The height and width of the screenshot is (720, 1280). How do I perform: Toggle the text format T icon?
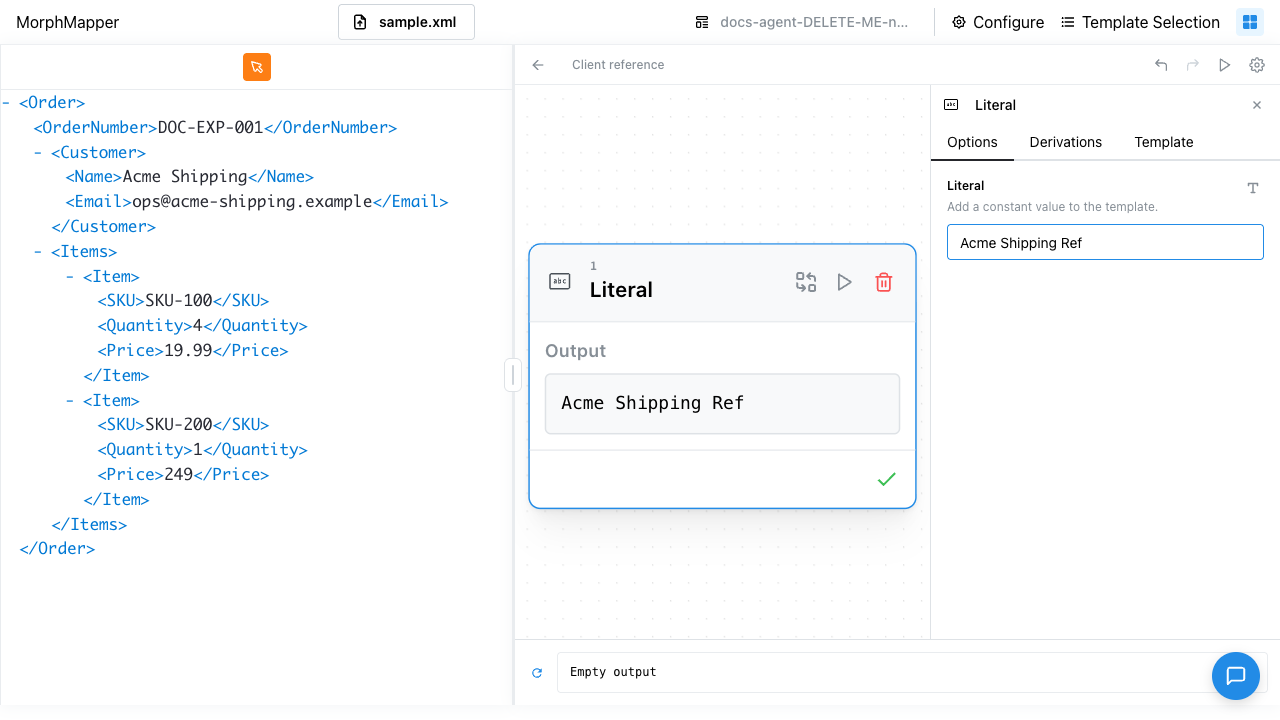(1253, 188)
